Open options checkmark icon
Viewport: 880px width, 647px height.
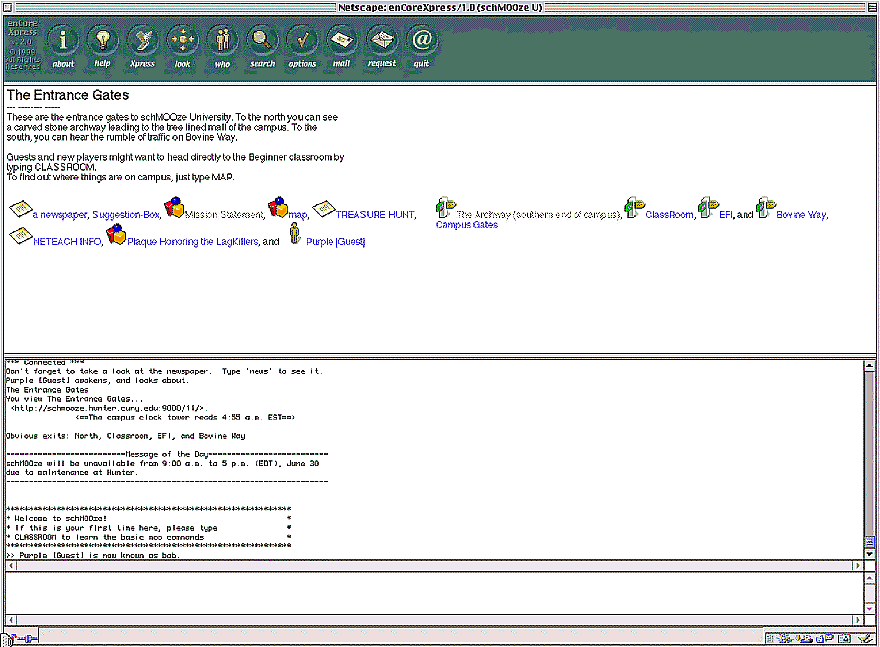tap(302, 41)
